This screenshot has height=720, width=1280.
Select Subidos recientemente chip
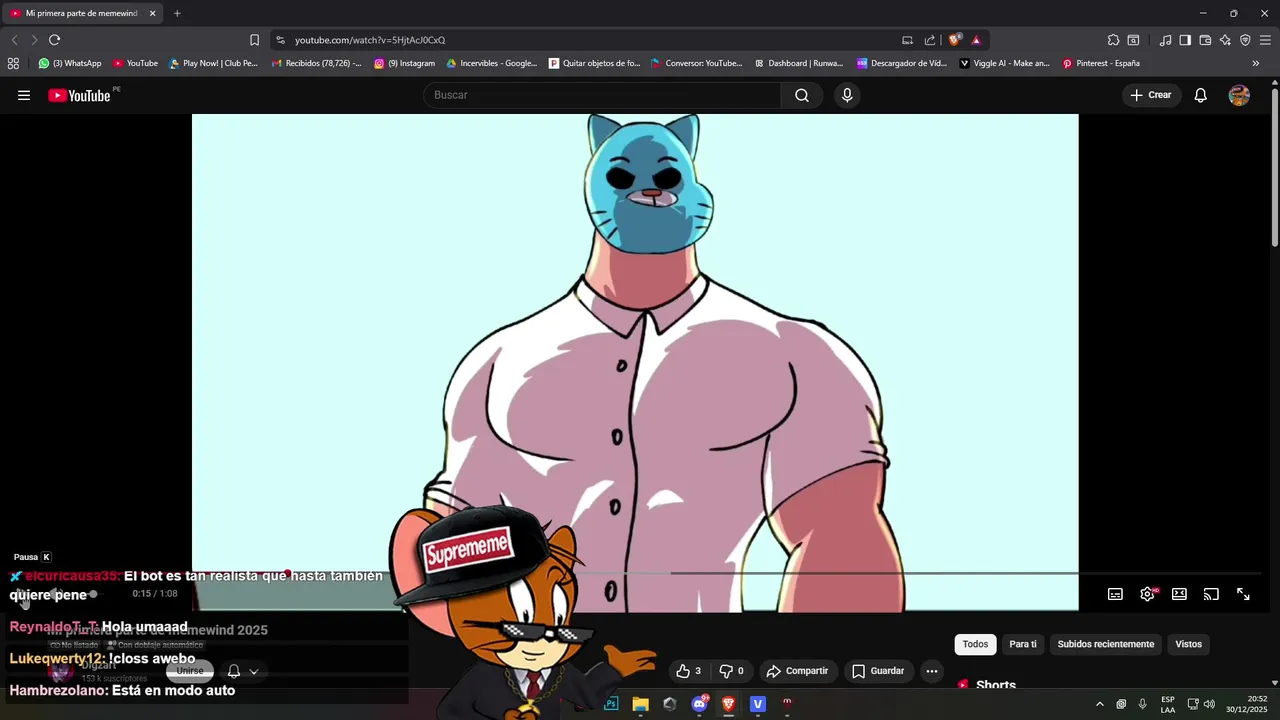coord(1106,644)
